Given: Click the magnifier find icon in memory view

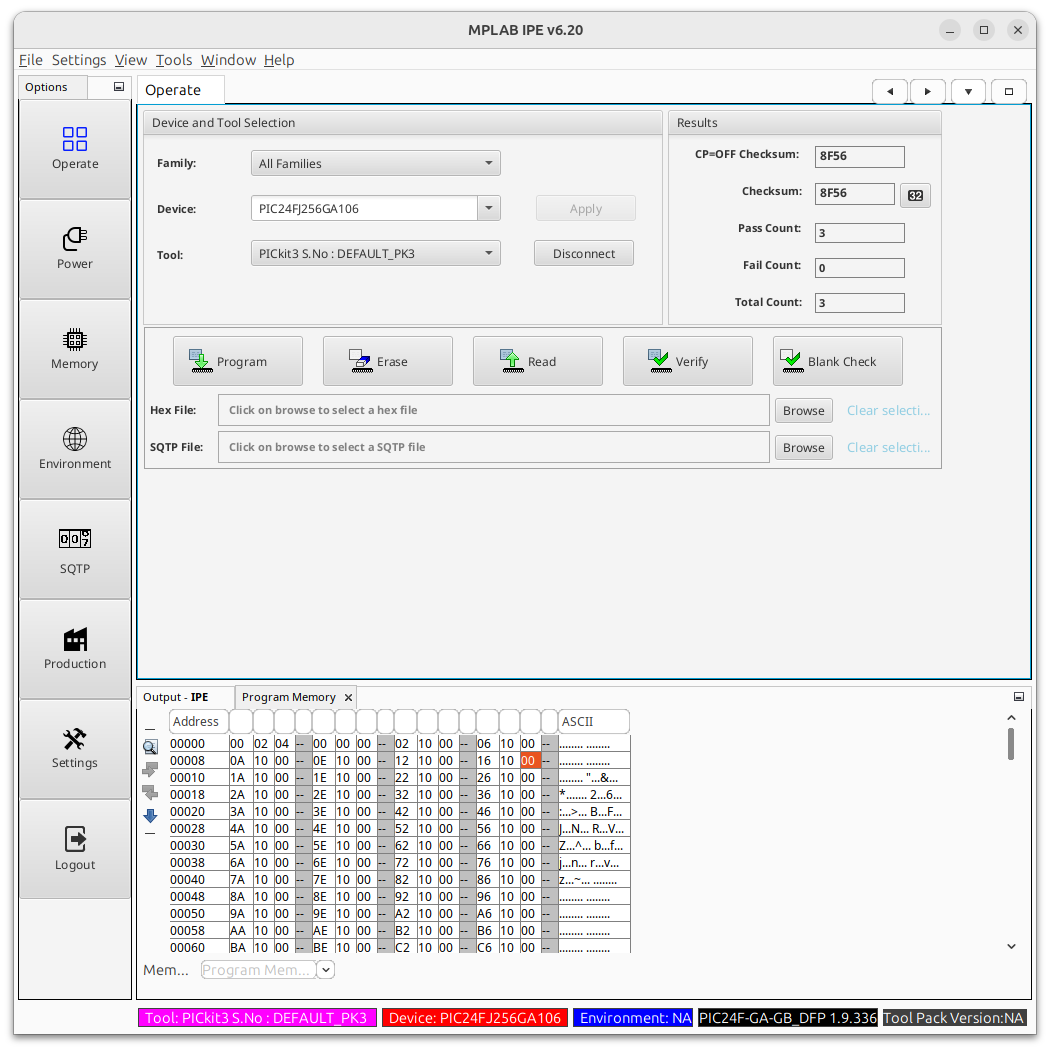Looking at the screenshot, I should [150, 747].
